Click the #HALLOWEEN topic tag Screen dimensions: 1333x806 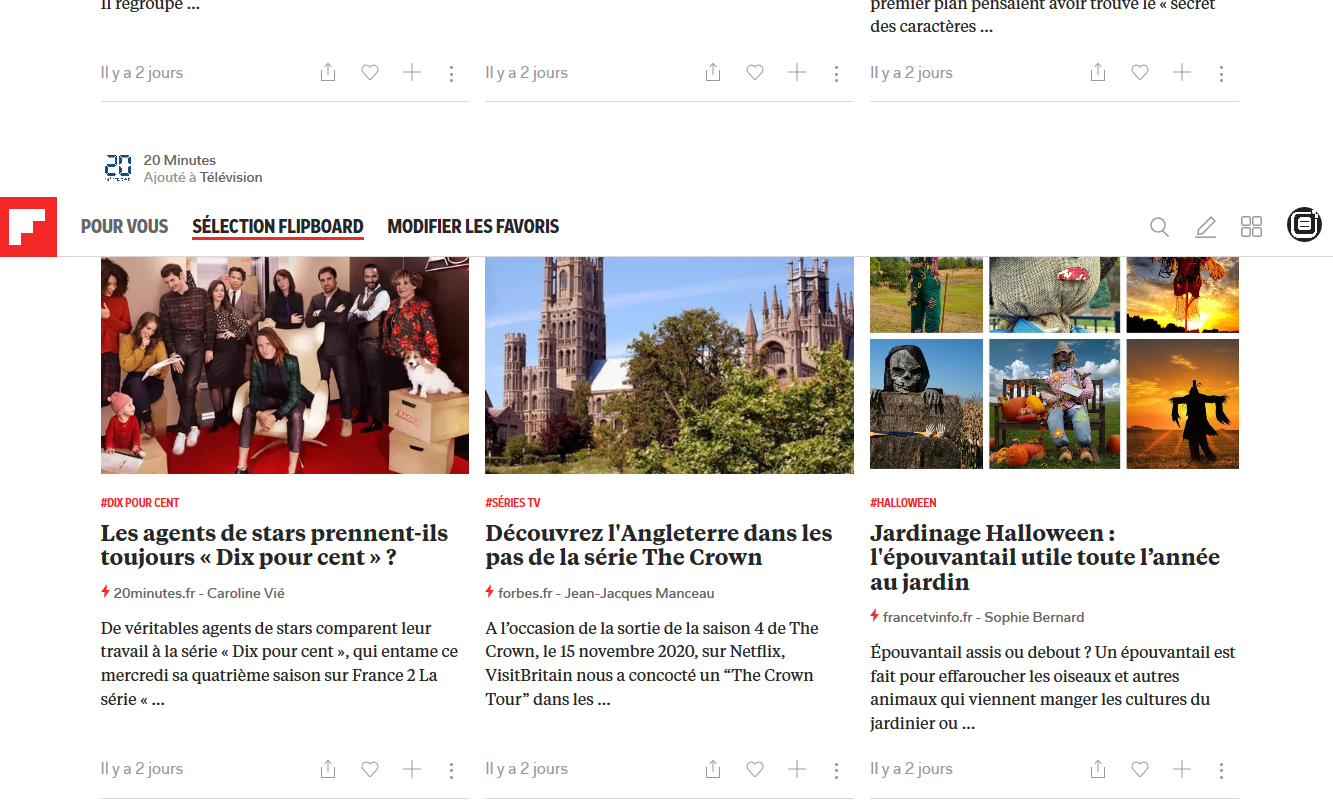click(x=903, y=503)
